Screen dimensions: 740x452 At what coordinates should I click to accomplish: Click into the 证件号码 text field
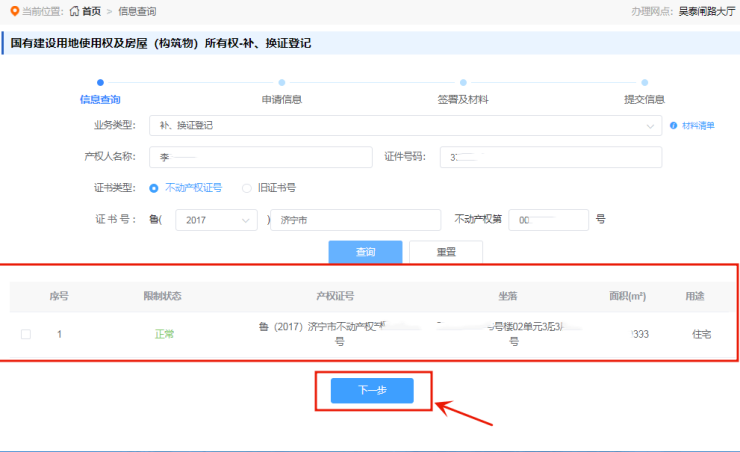point(550,157)
